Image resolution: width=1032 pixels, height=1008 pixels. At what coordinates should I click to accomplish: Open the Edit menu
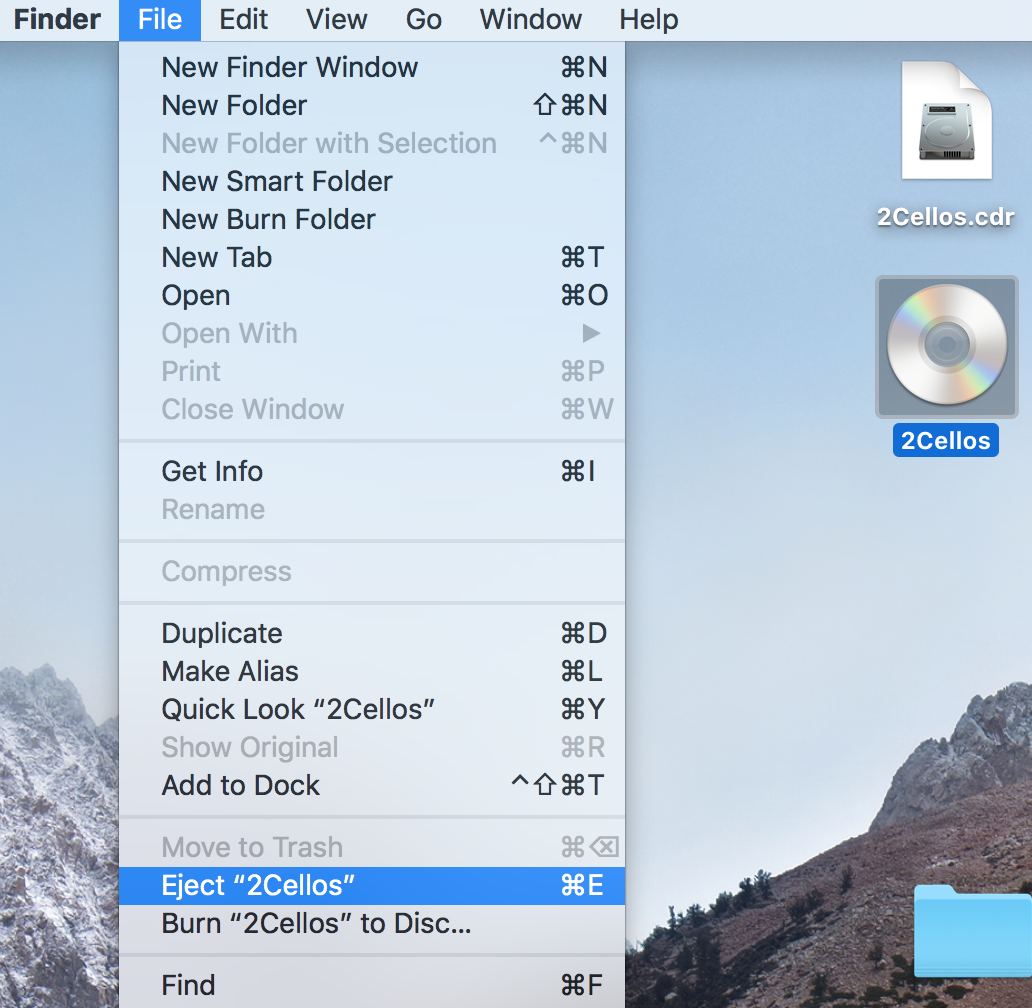244,20
